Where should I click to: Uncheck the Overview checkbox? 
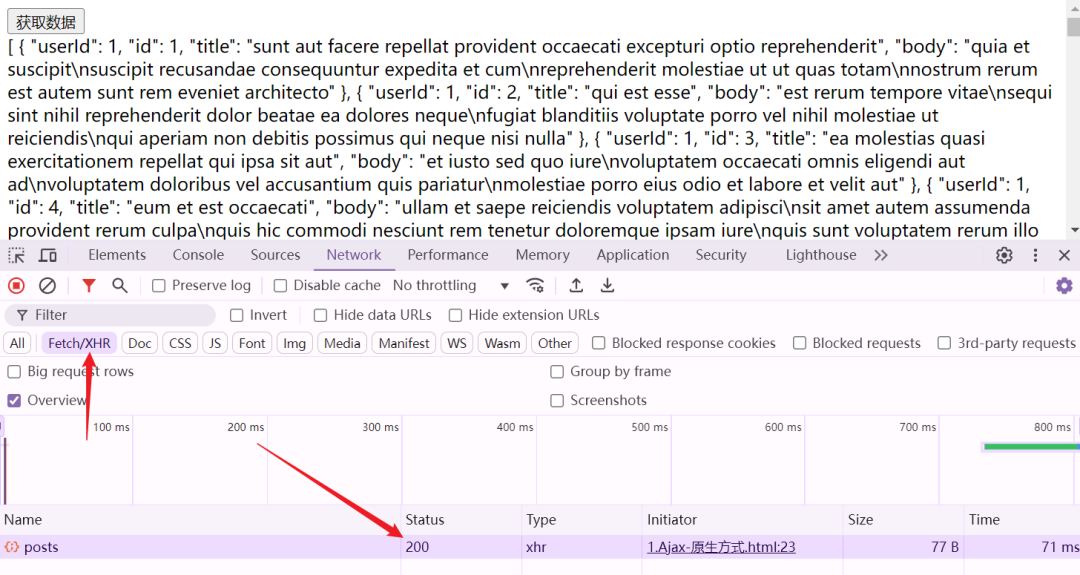tap(15, 400)
